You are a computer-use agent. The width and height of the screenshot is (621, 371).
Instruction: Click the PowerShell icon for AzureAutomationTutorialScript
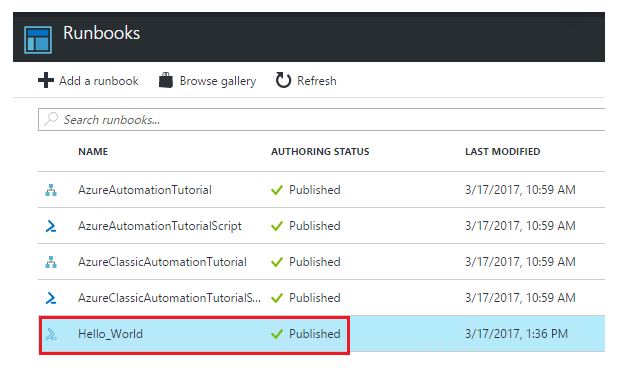click(x=51, y=226)
